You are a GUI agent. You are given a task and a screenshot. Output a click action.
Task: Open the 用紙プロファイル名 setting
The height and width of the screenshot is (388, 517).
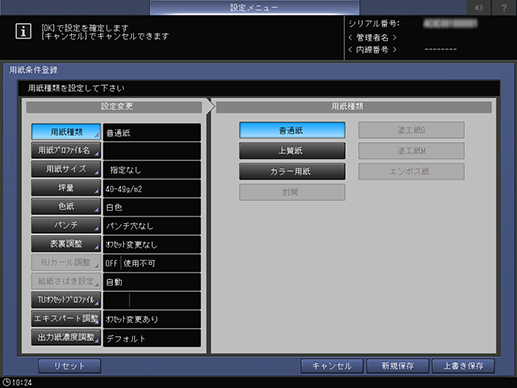pos(66,150)
